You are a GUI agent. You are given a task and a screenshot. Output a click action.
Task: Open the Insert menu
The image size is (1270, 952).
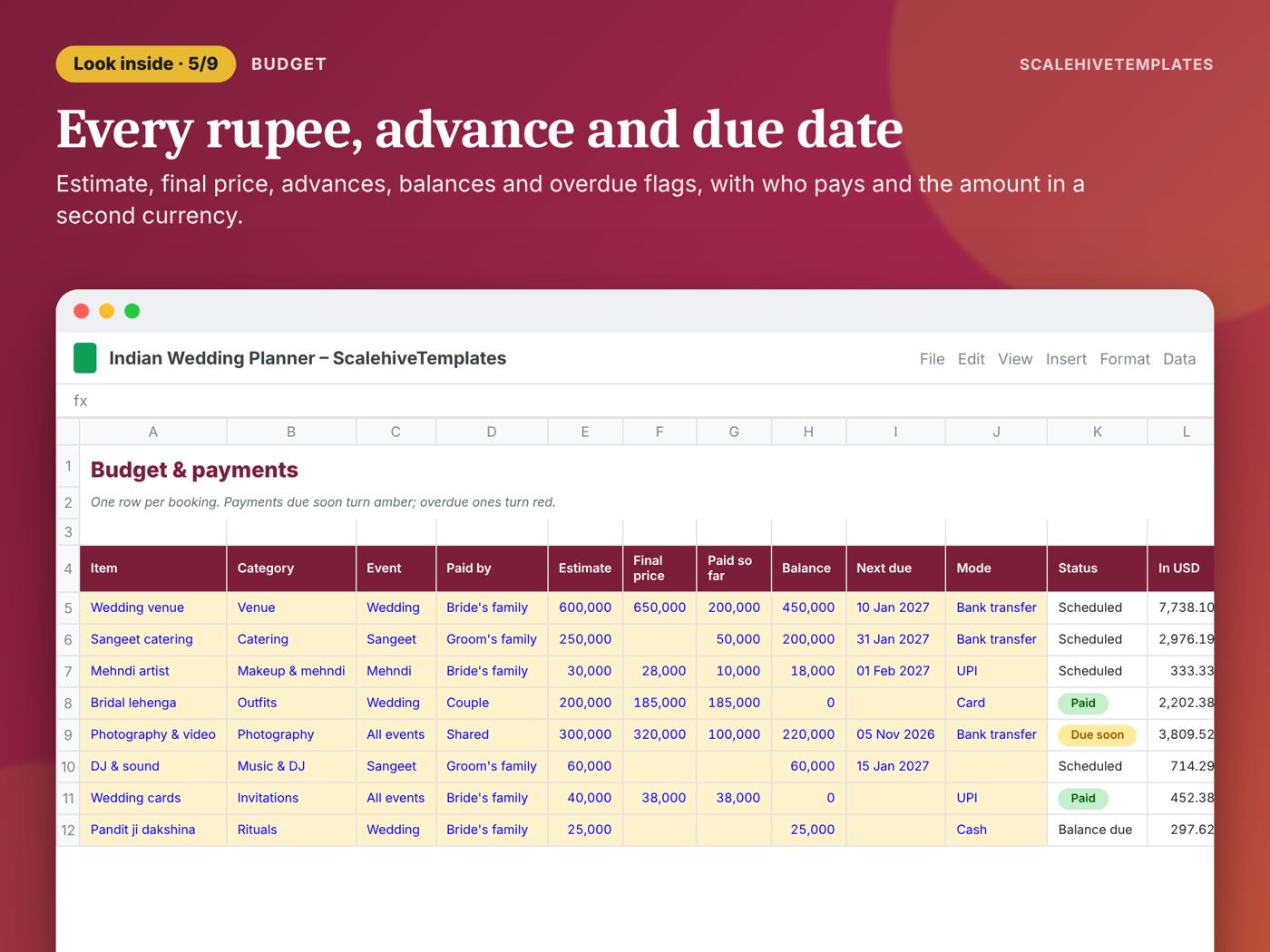point(1066,359)
